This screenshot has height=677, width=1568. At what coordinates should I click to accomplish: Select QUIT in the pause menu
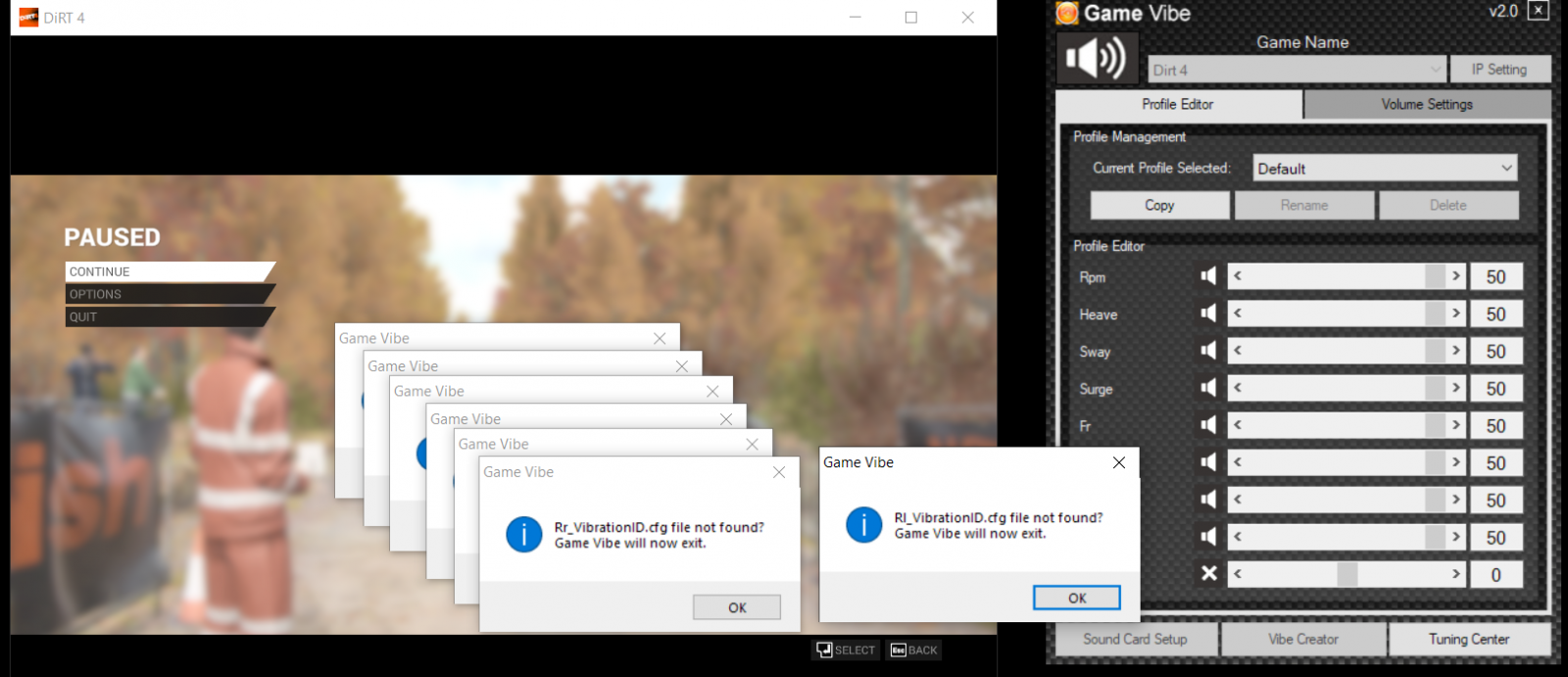170,316
